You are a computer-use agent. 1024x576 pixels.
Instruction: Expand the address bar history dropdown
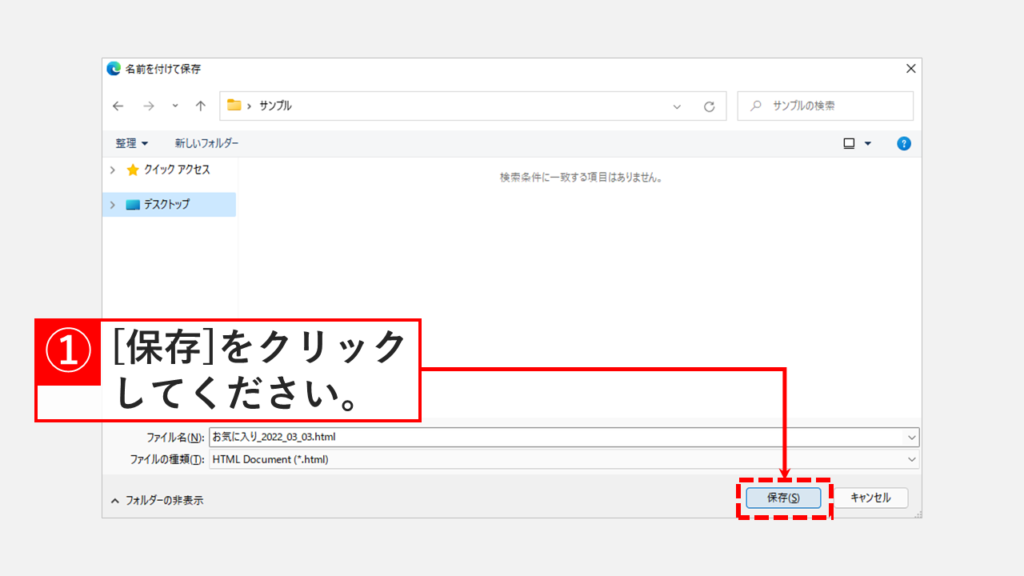pyautogui.click(x=677, y=106)
